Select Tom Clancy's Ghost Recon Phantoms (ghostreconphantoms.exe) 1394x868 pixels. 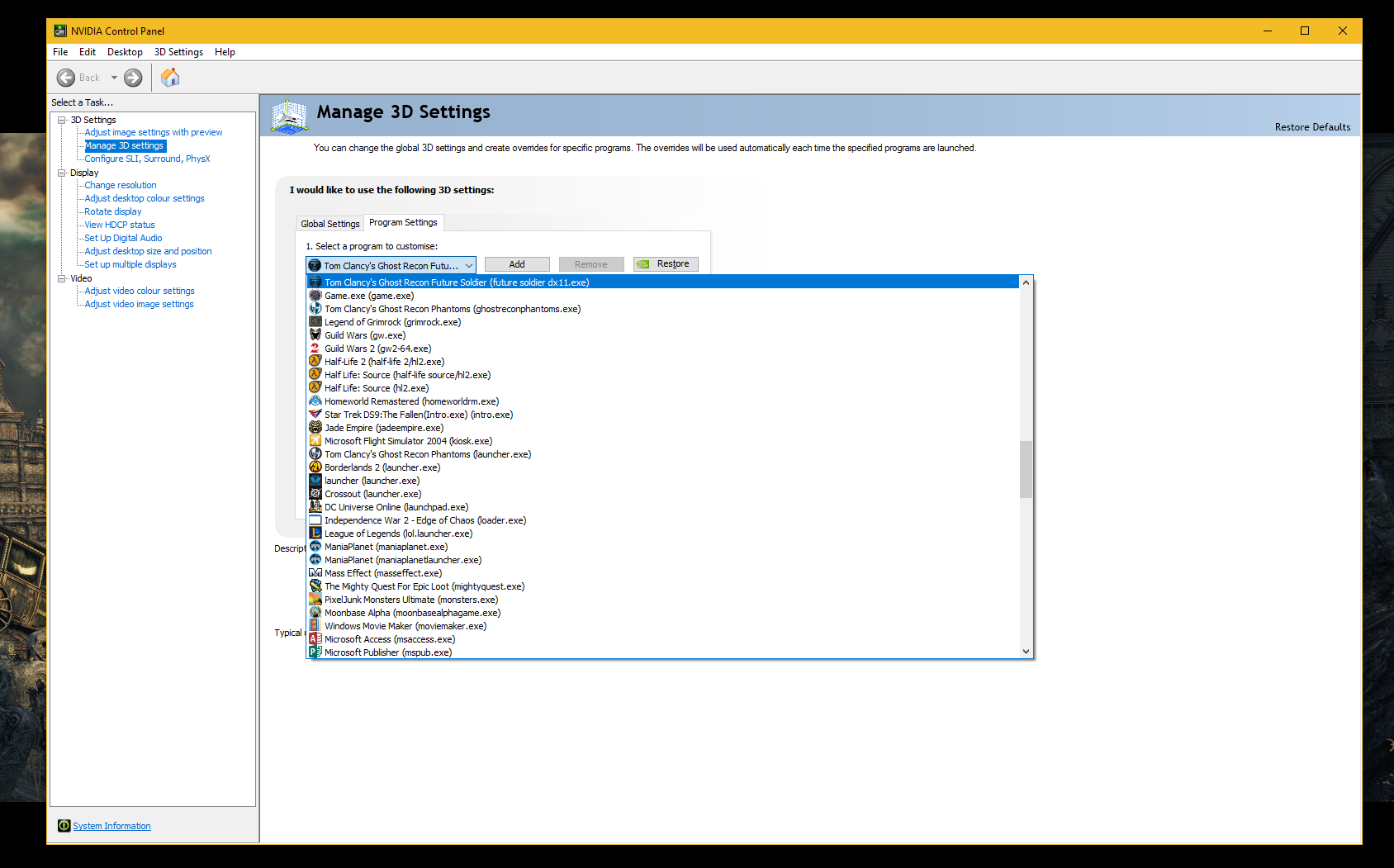[x=663, y=309]
